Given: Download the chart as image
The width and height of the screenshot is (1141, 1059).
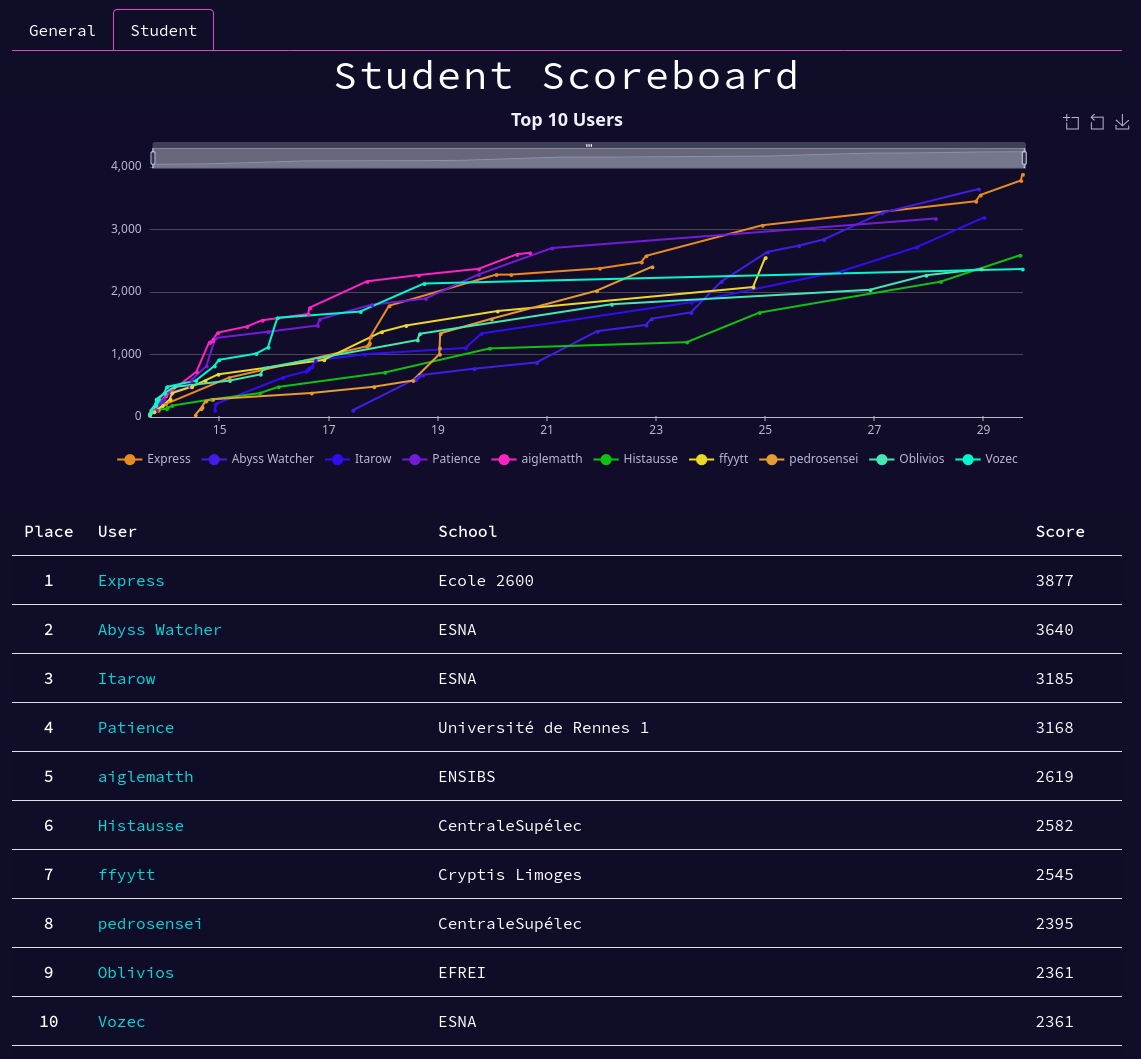Looking at the screenshot, I should coord(1122,122).
